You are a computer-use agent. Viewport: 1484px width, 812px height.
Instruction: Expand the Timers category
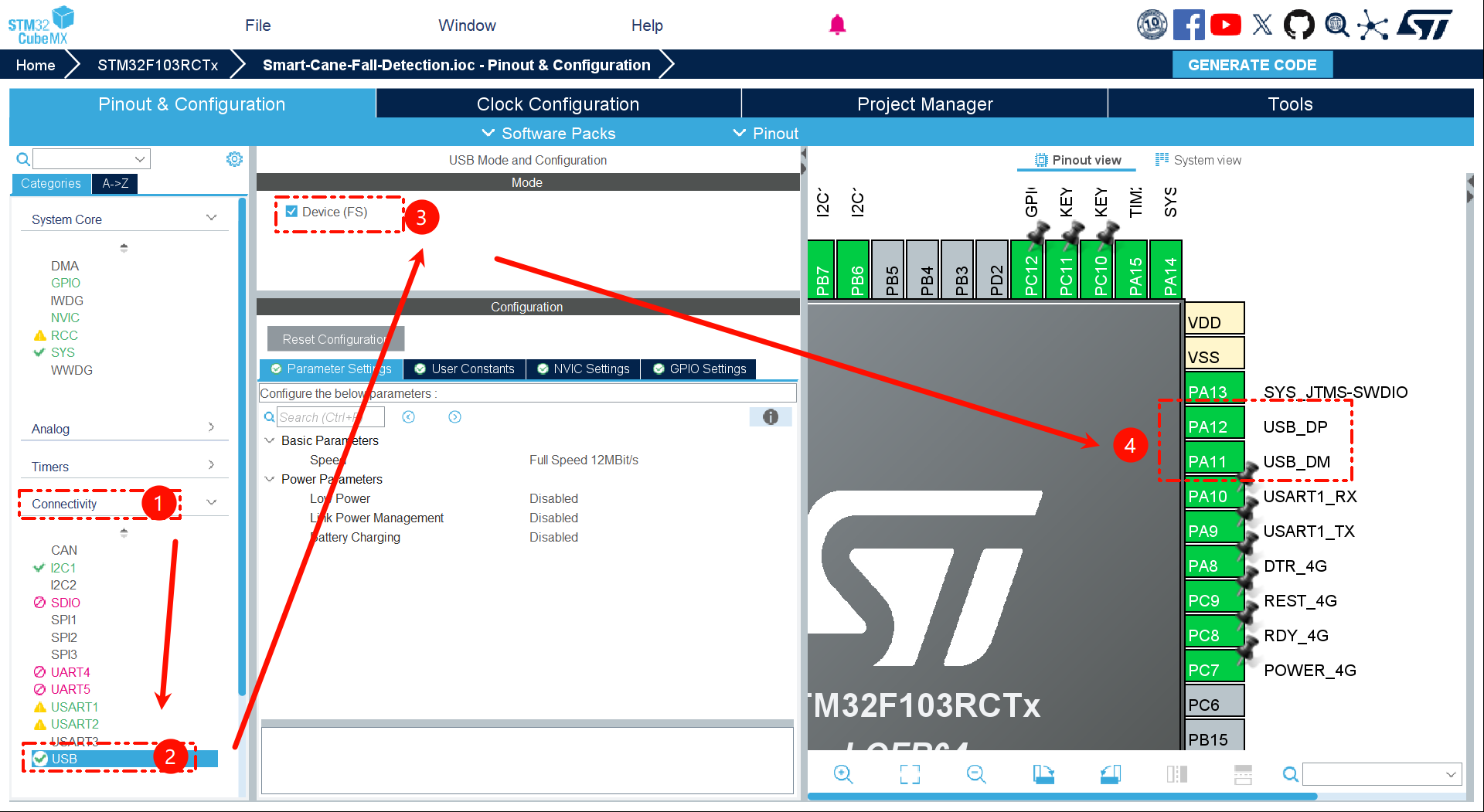pyautogui.click(x=211, y=466)
